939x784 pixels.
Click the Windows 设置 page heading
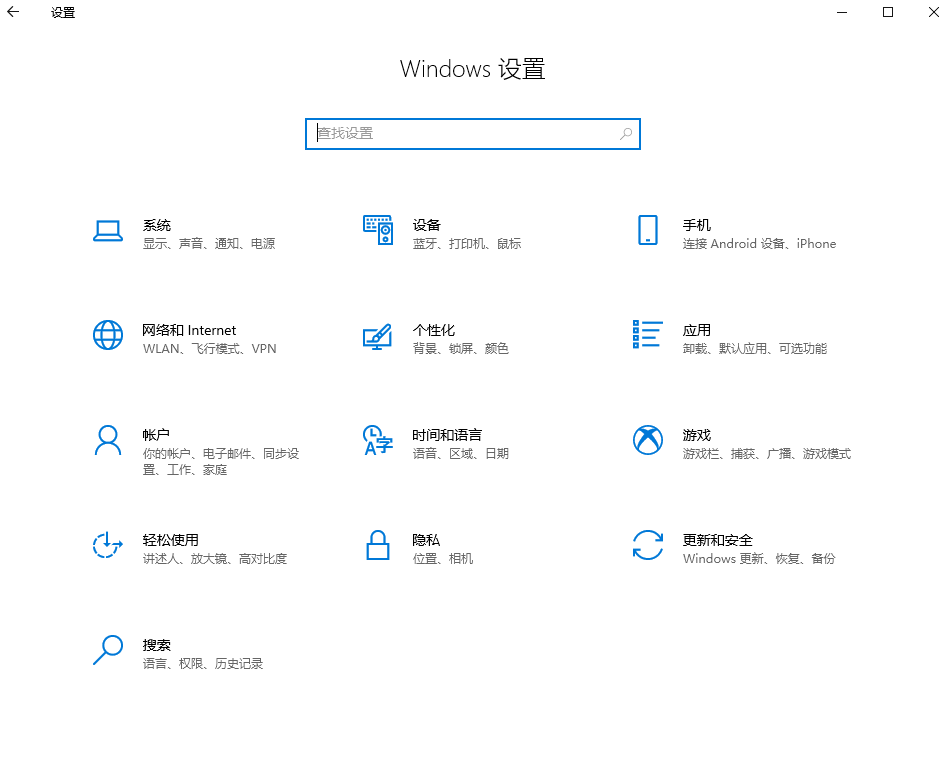pos(472,69)
